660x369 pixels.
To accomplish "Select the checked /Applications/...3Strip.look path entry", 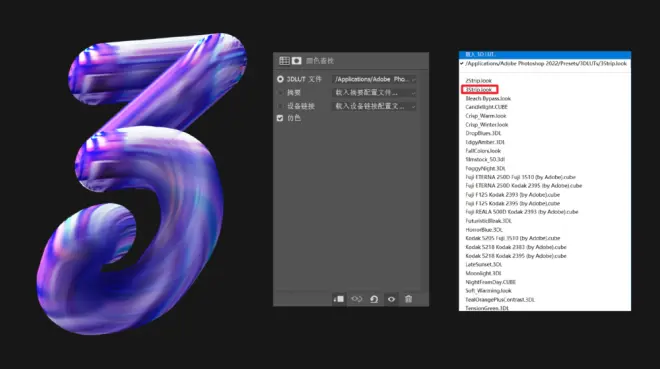I will click(545, 64).
